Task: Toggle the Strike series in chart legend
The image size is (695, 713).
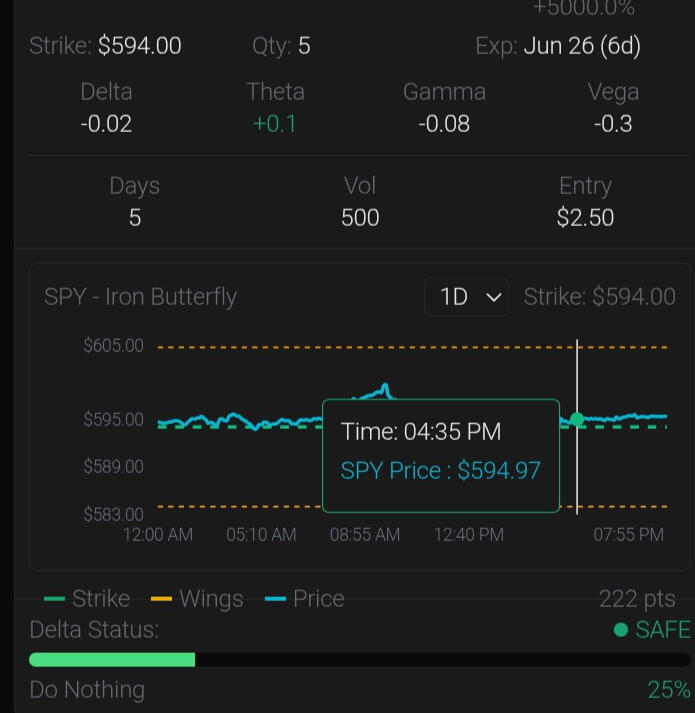Action: point(88,599)
